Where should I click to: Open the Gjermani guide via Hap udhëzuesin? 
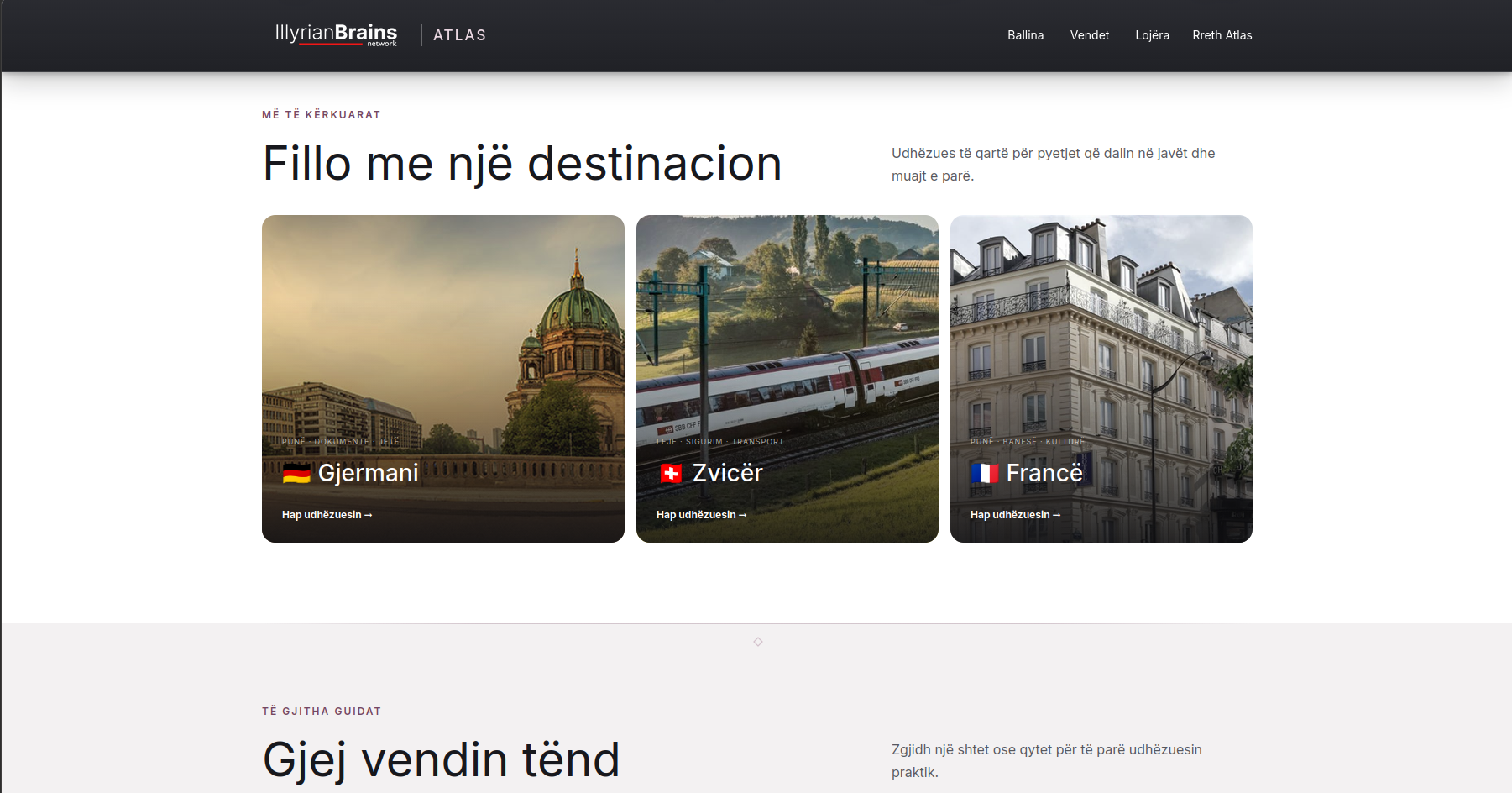[327, 515]
